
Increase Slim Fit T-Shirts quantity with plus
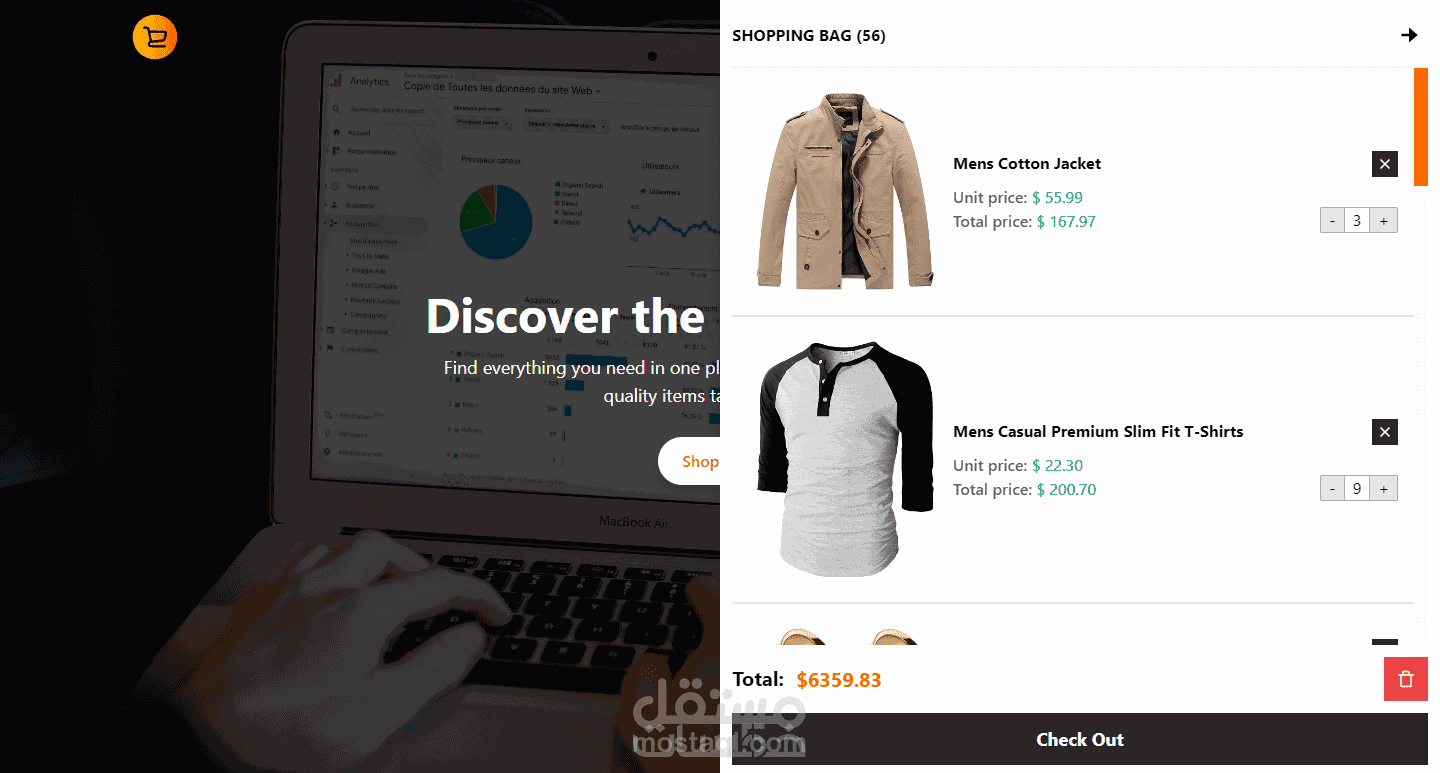pos(1383,489)
